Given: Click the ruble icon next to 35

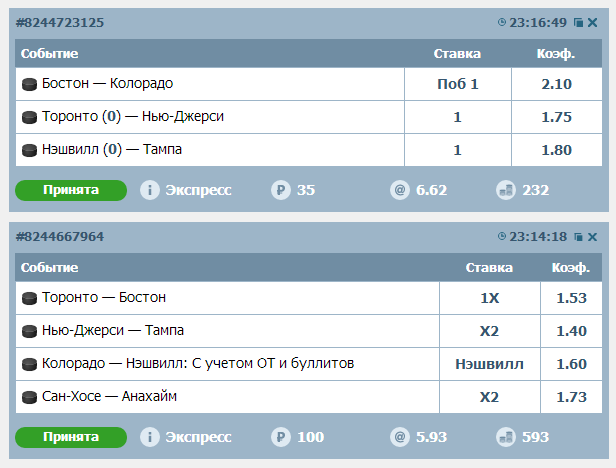Looking at the screenshot, I should 281,190.
